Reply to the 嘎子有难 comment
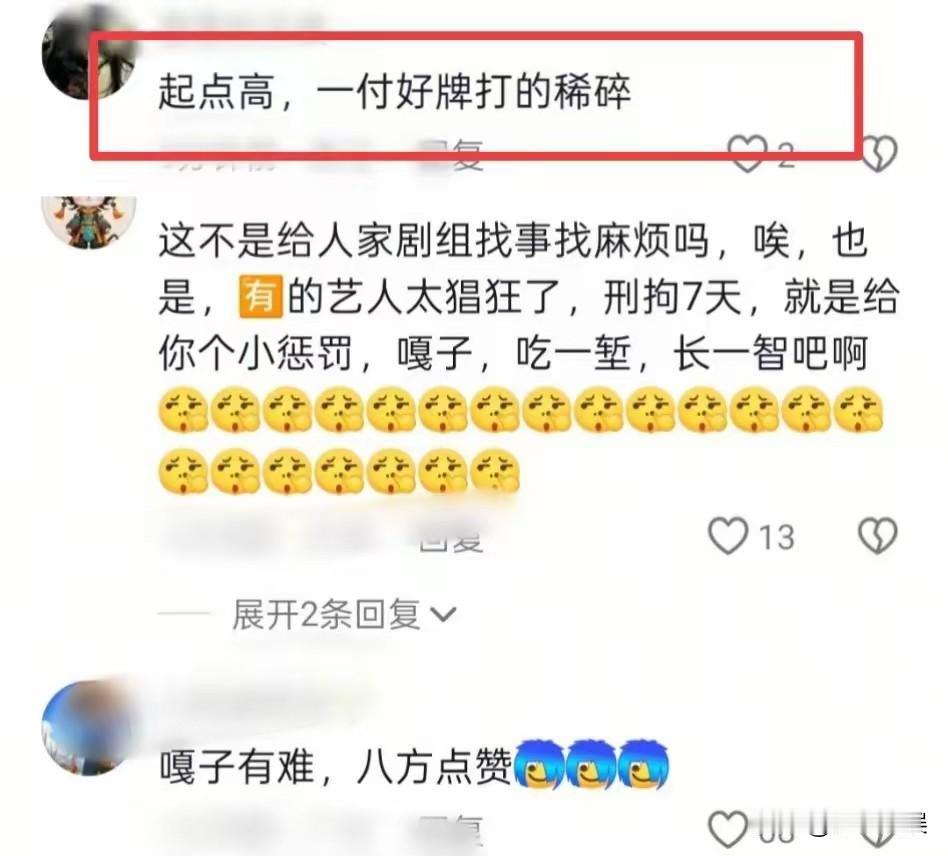 click(452, 831)
